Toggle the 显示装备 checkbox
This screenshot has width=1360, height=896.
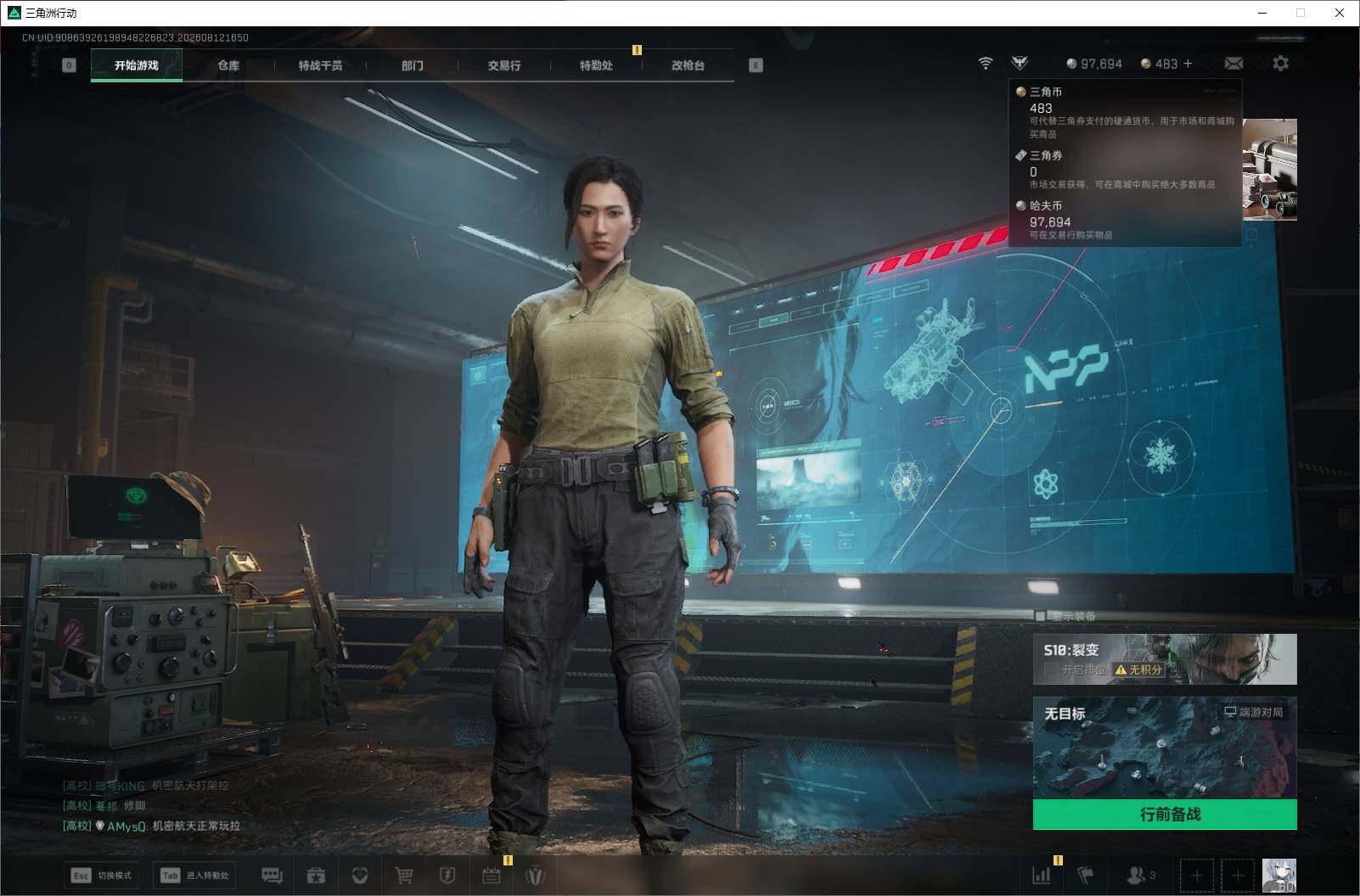click(1041, 616)
